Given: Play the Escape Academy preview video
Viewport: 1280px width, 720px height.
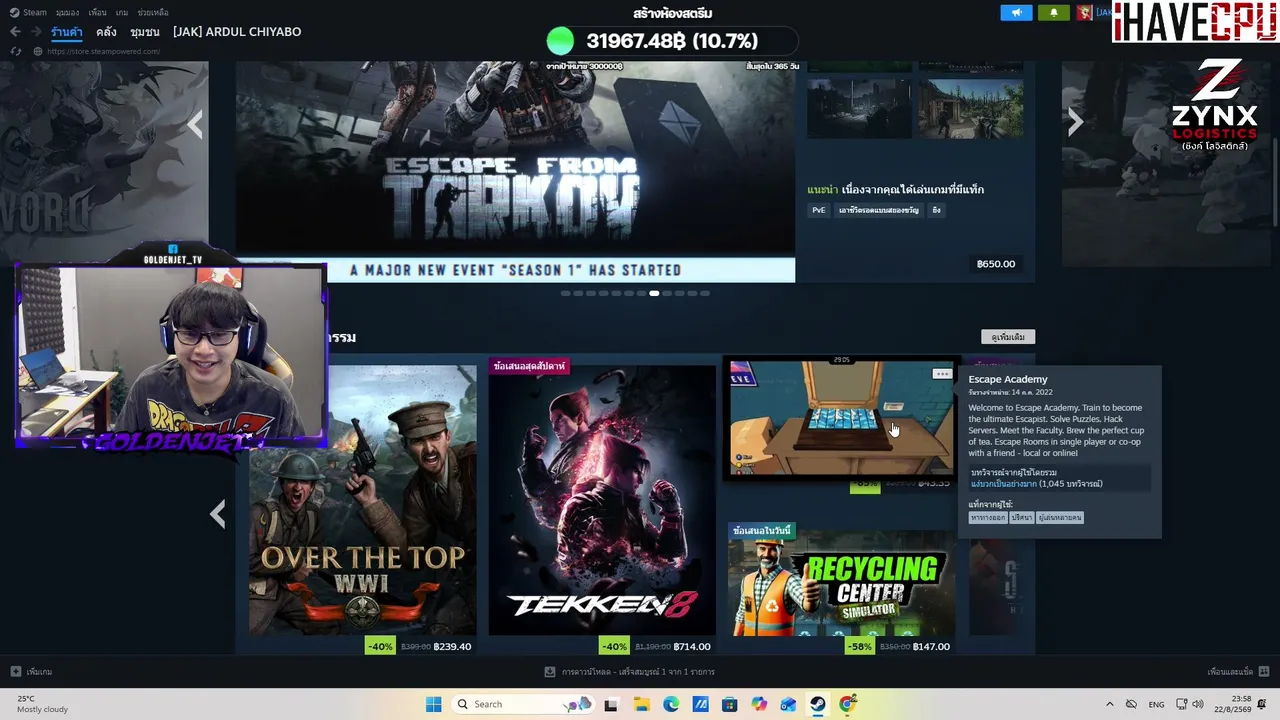Looking at the screenshot, I should 842,418.
